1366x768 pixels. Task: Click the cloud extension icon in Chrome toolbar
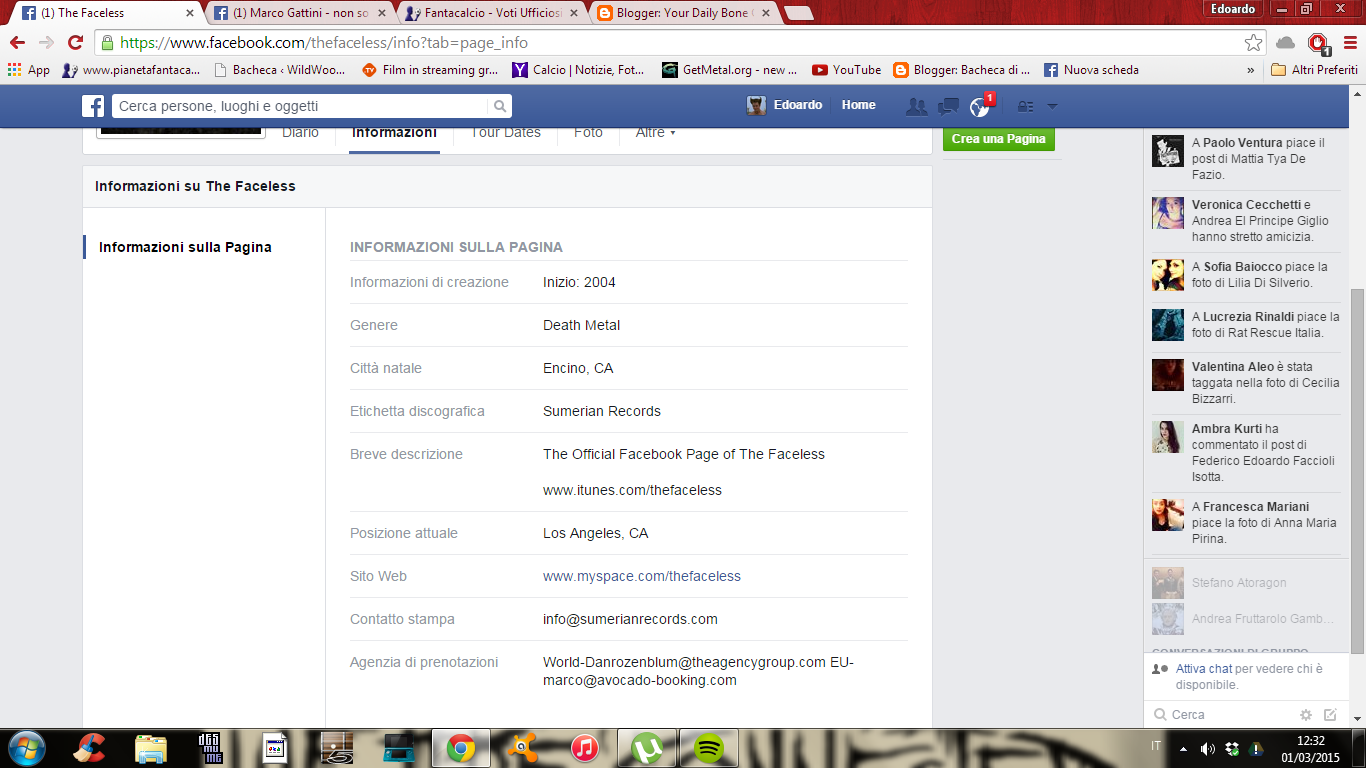(1286, 43)
